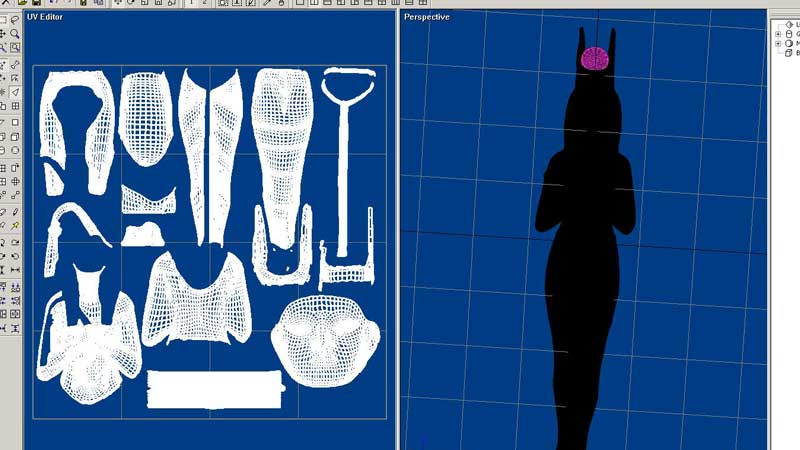Click the UV Editor viewport title
This screenshot has height=450, width=800.
tap(45, 17)
